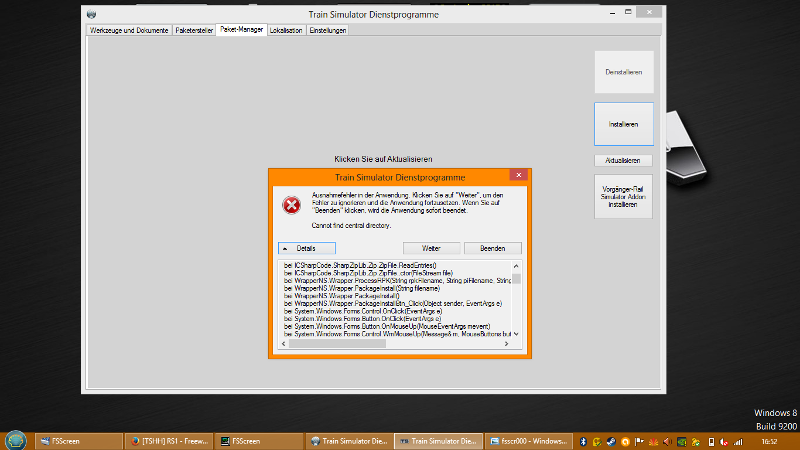Image resolution: width=800 pixels, height=450 pixels.
Task: Click the Train Simulator window title icon
Action: pos(91,14)
